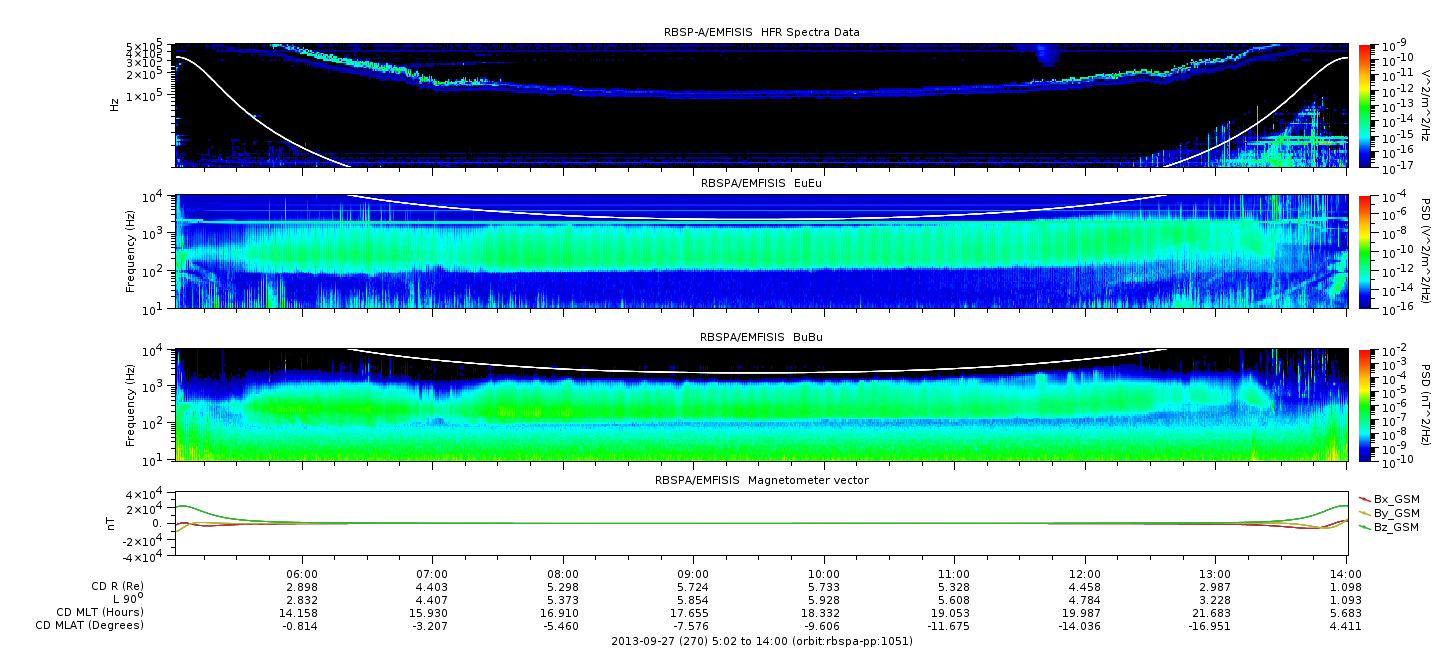Click the 10:00 time axis label

tap(823, 575)
